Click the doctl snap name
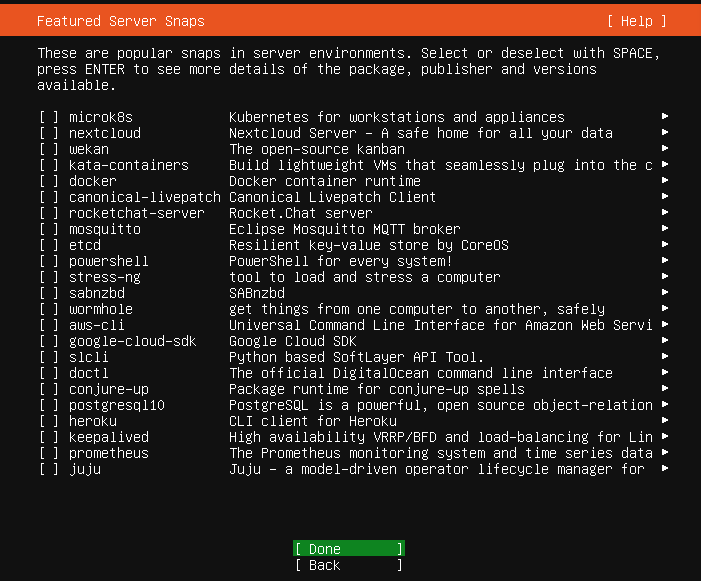701x581 pixels. (89, 373)
